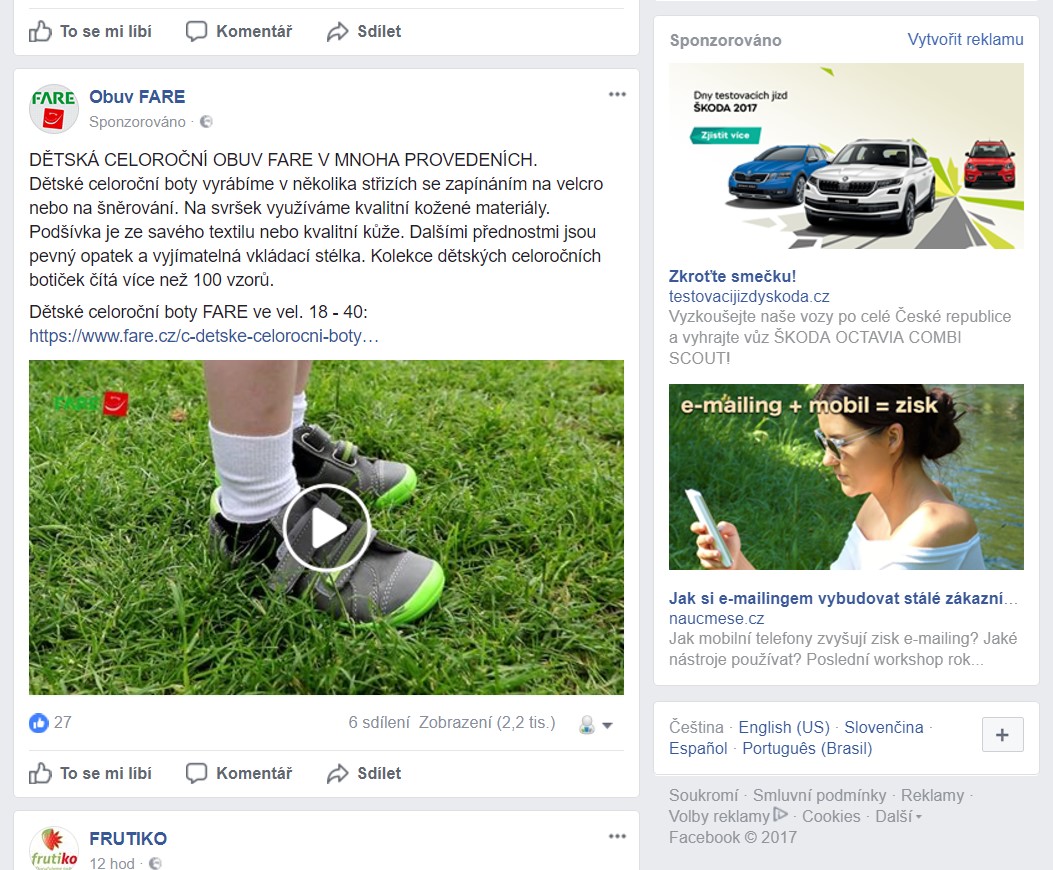
Task: Click the comment icon on FARE post
Action: point(197,773)
